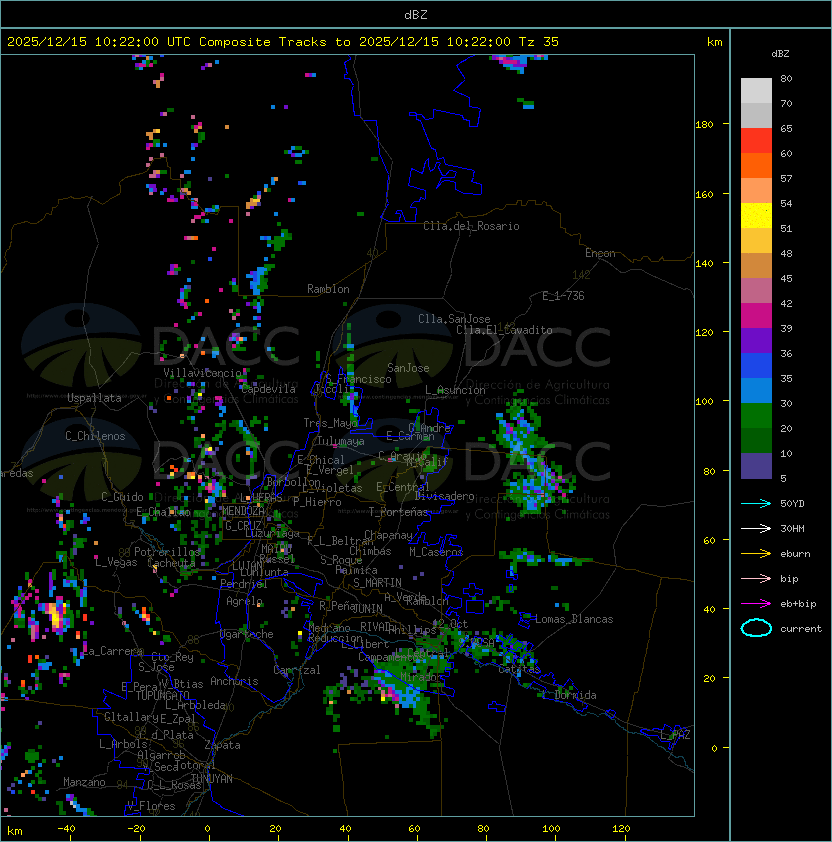The width and height of the screenshot is (832, 842).
Task: Click the 'L_Vegas' label
Action: (116, 562)
